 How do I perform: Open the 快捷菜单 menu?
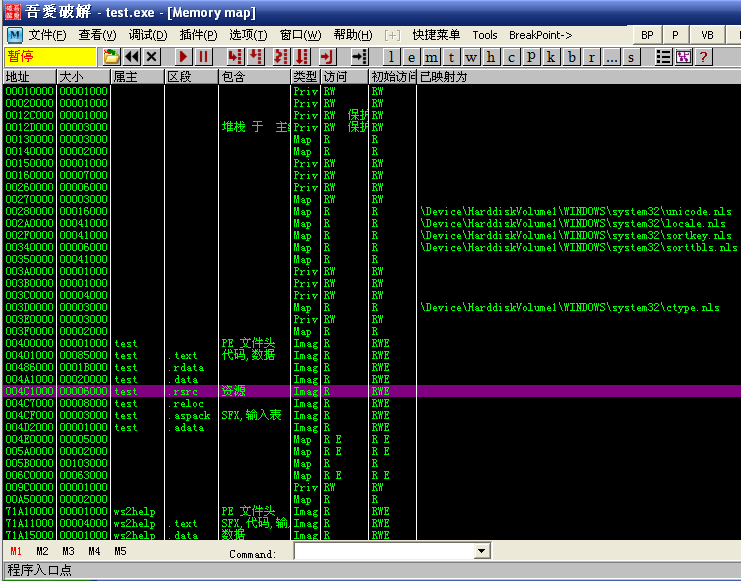point(436,35)
